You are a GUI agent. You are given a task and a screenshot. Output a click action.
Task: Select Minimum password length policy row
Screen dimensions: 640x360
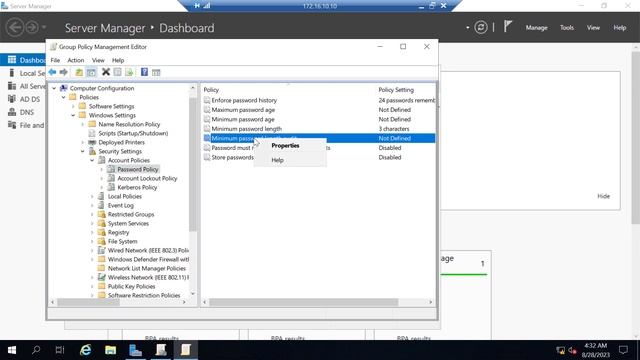pos(319,129)
